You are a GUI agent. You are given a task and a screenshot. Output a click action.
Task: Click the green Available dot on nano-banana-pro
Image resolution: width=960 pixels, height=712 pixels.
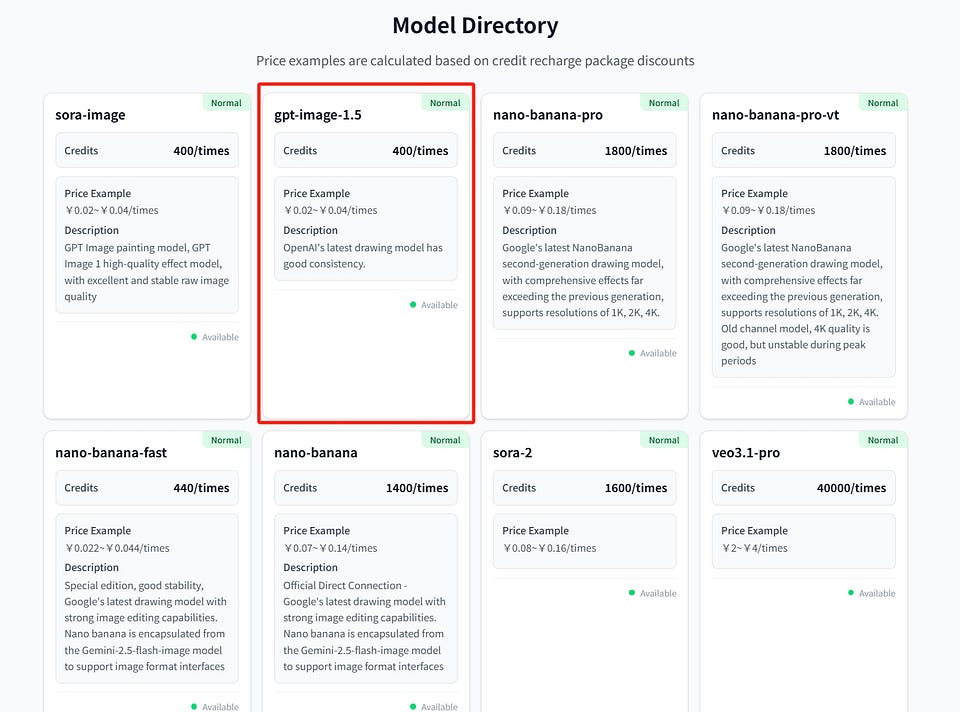632,353
